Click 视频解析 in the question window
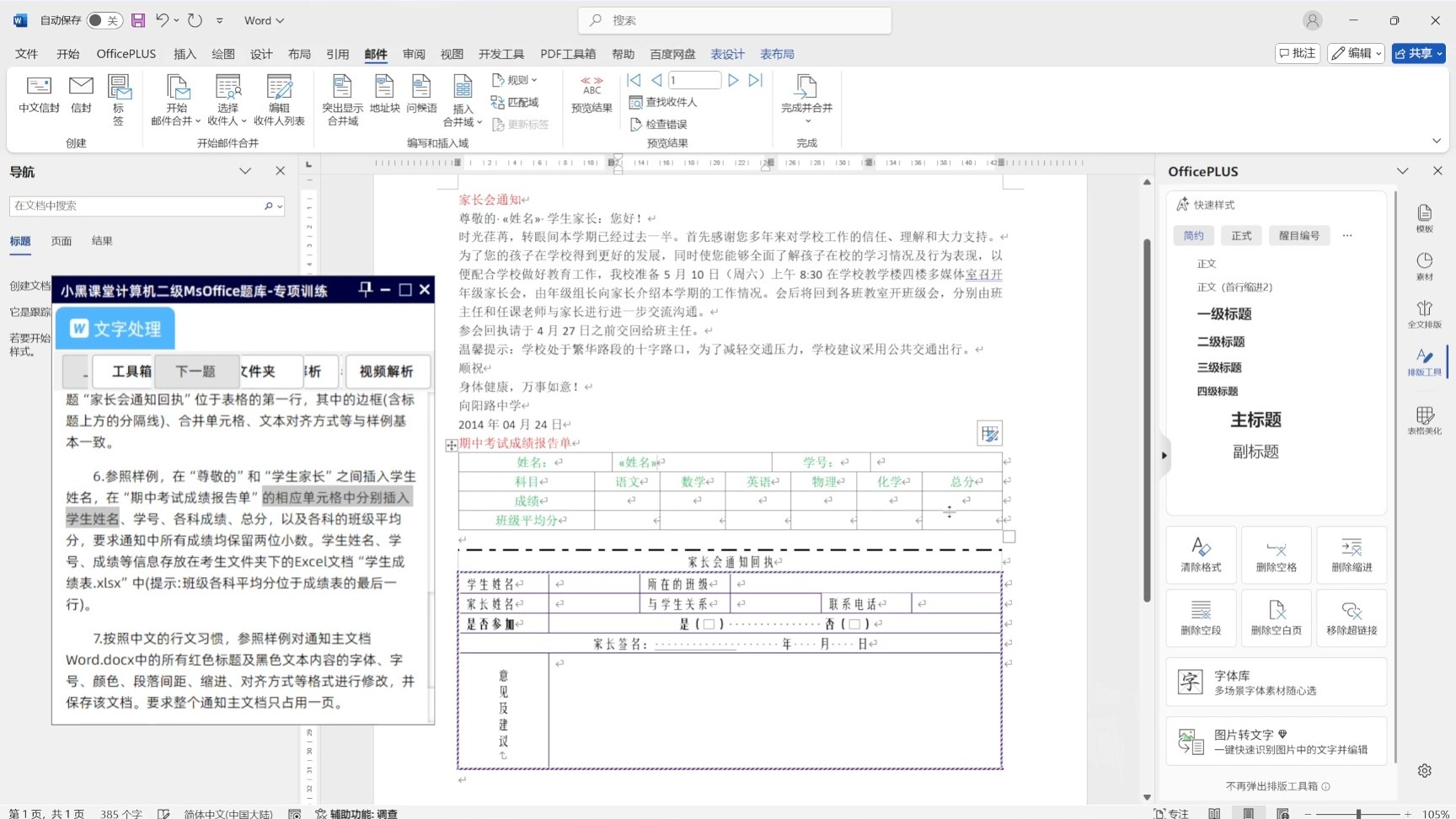This screenshot has width=1456, height=819. point(388,371)
